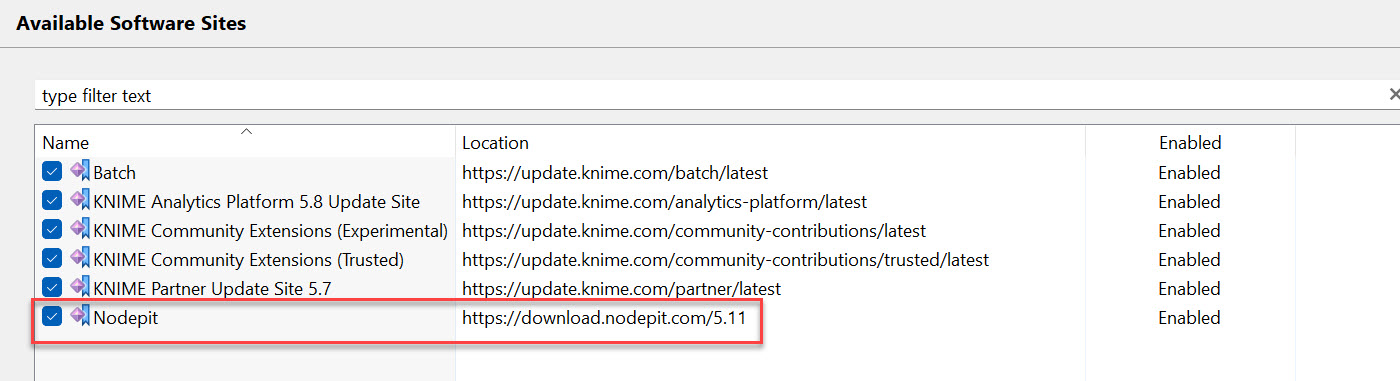Toggle KNIME Analytics Platform 5.8 checkbox
Viewport: 1400px width, 381px height.
pyautogui.click(x=52, y=201)
